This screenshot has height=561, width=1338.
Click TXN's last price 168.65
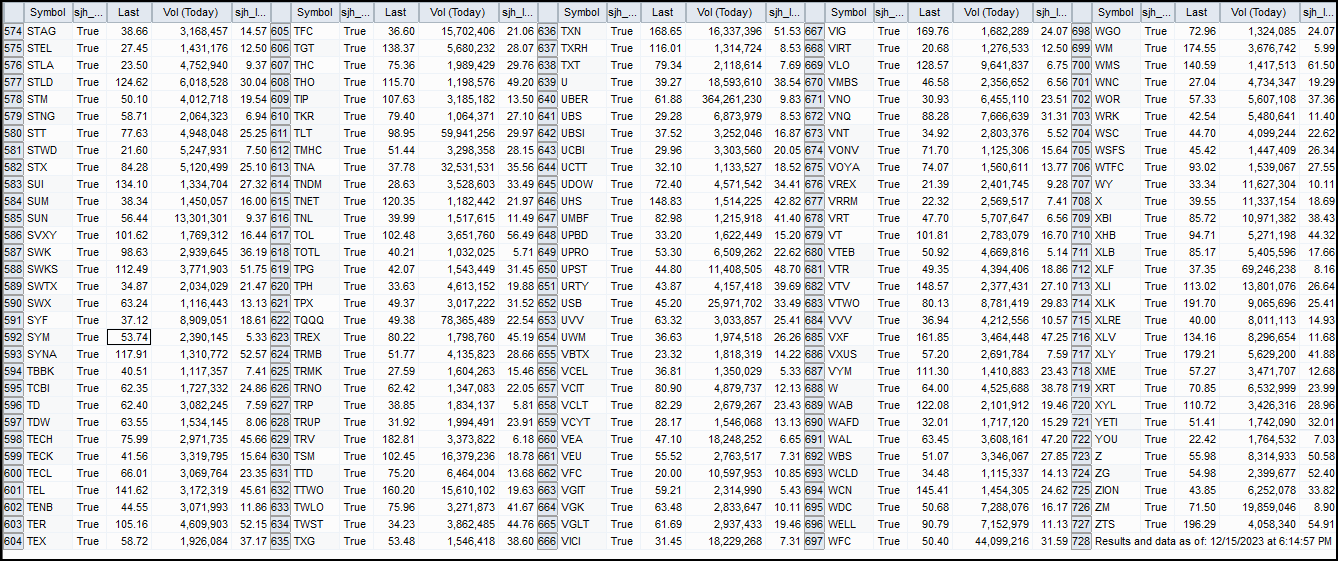pos(665,32)
